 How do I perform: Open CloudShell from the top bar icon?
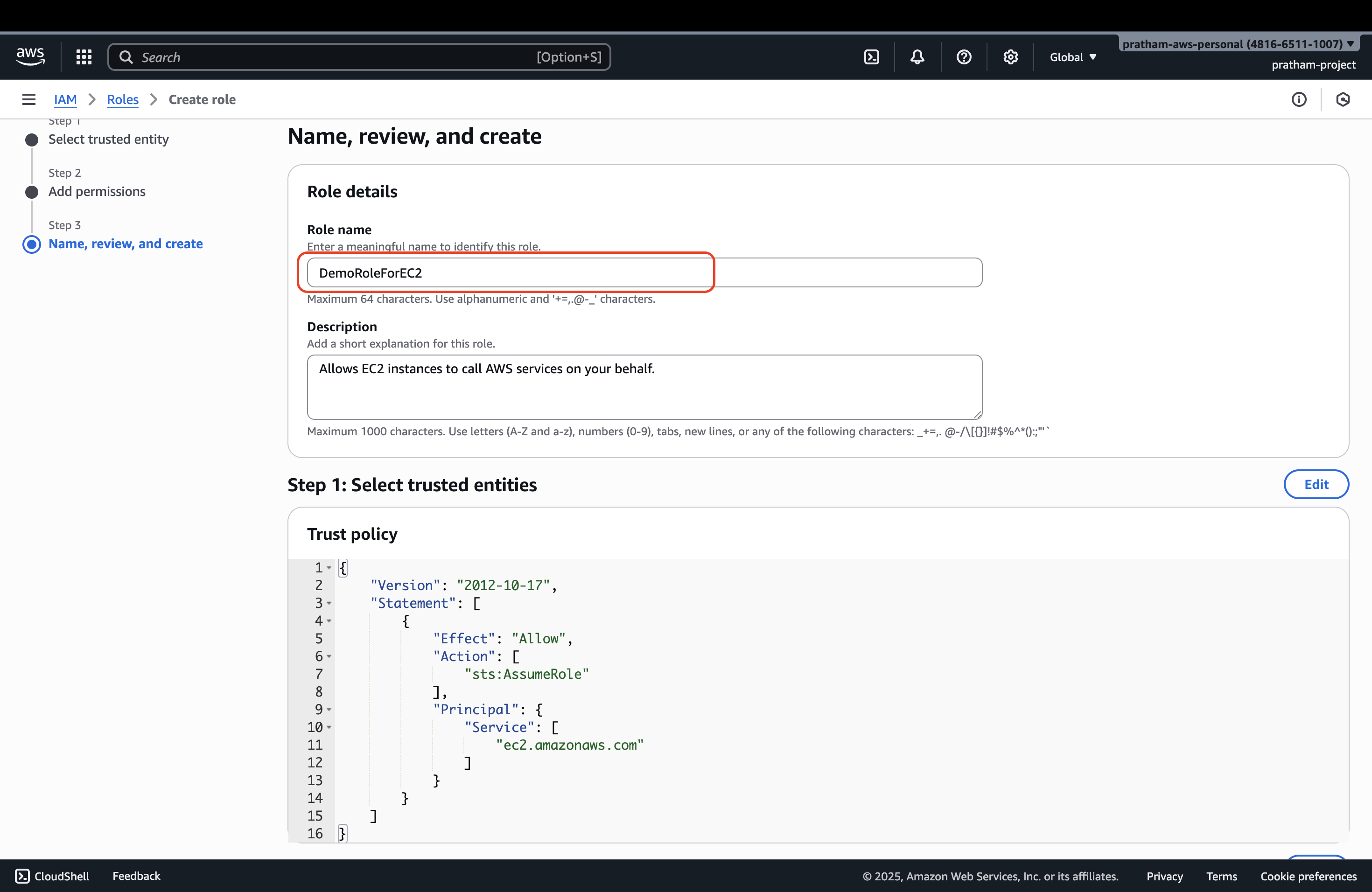point(872,56)
